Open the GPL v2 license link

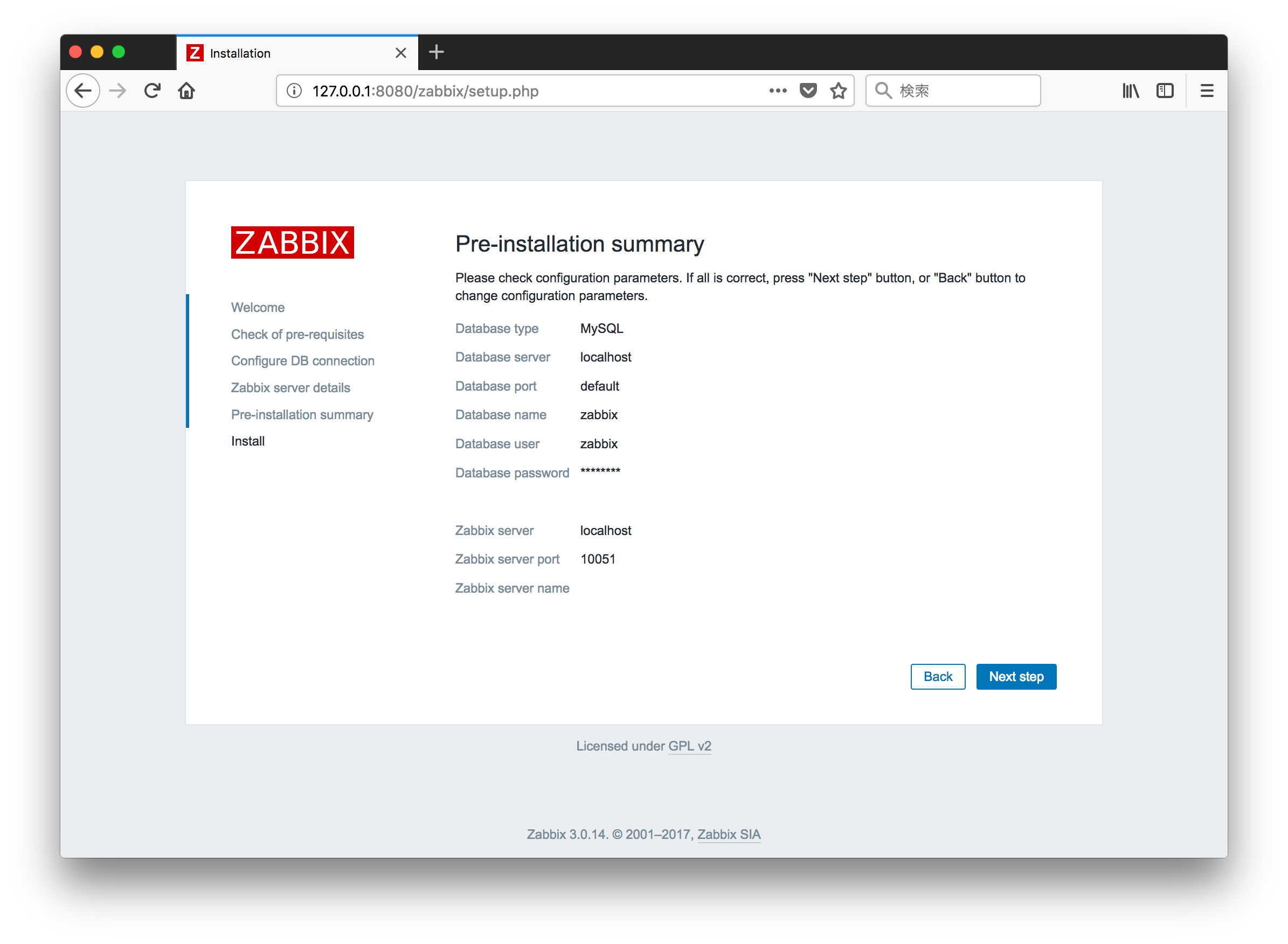pyautogui.click(x=690, y=746)
